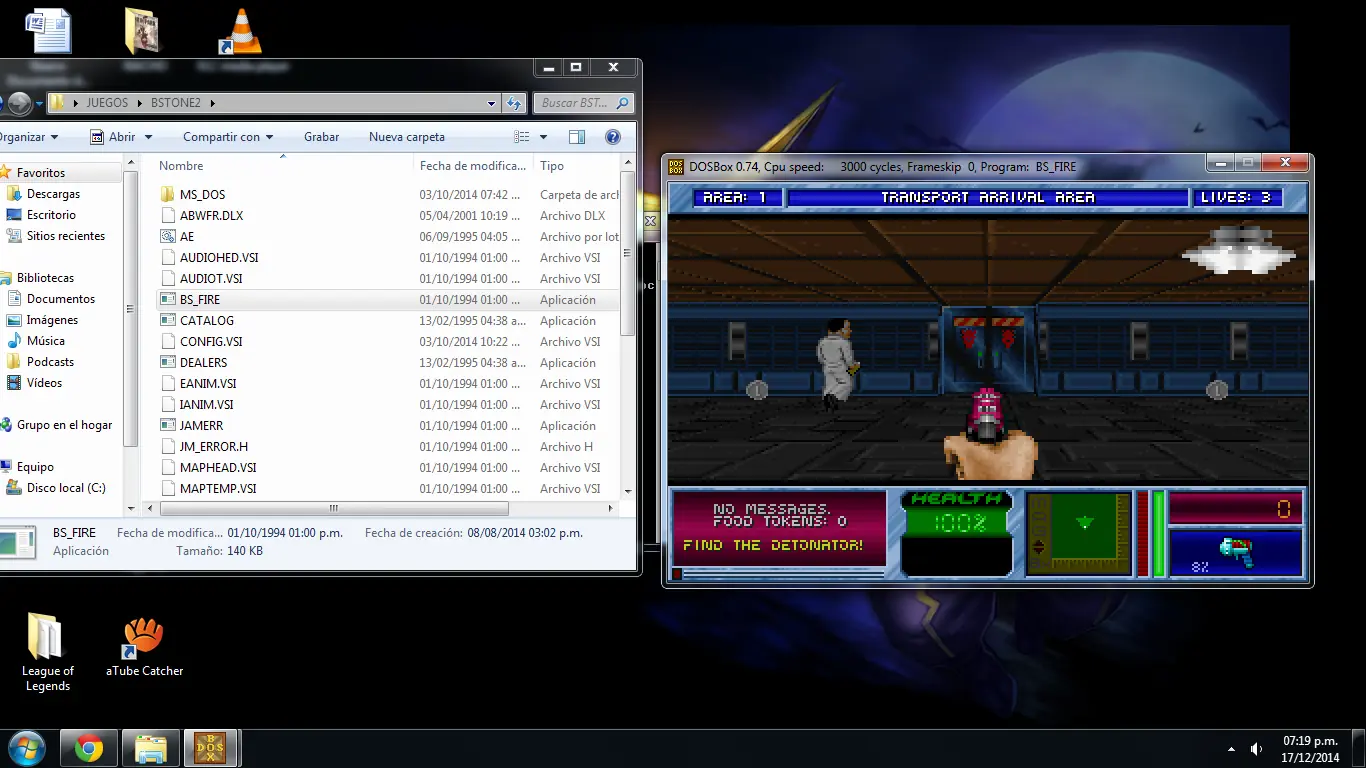Open Podcasts library

point(50,362)
